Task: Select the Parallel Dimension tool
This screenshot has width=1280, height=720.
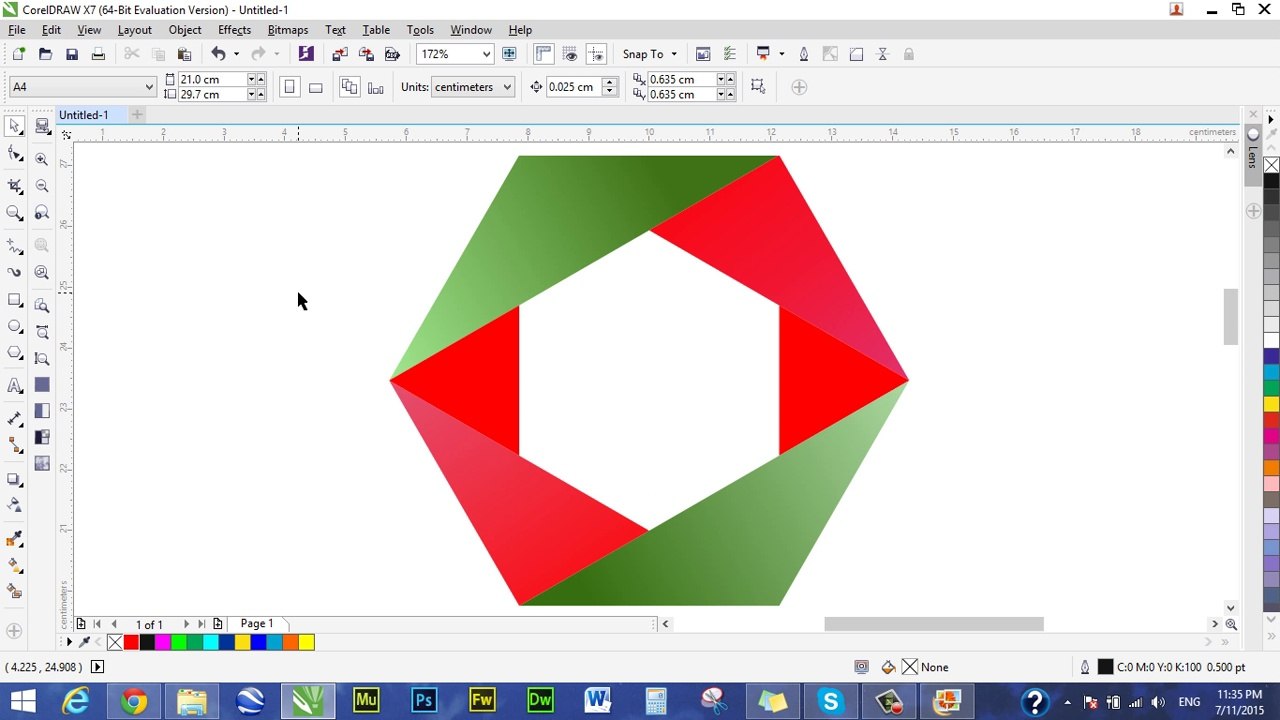Action: pos(14,419)
